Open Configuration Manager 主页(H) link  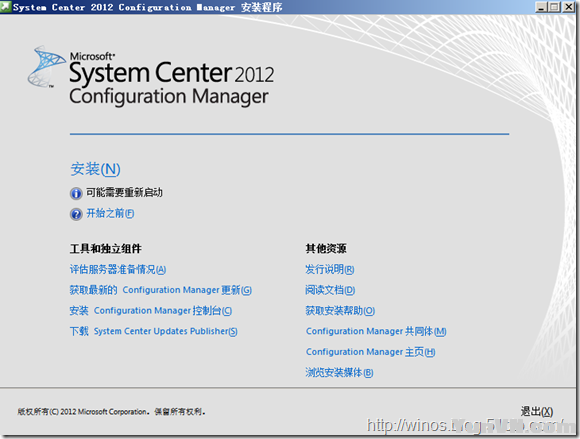(370, 352)
